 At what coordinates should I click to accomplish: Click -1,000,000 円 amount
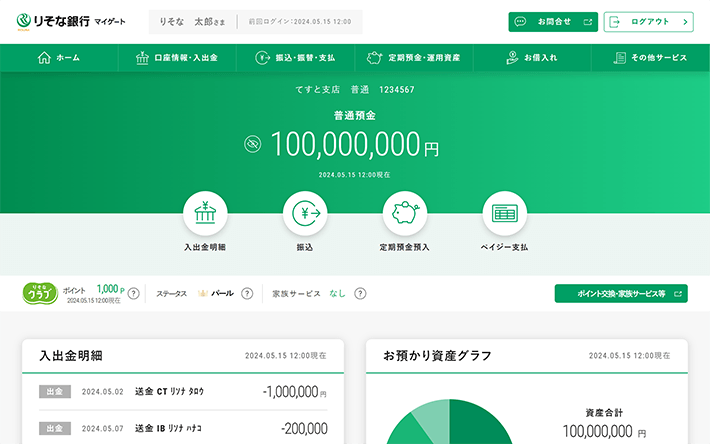point(294,391)
